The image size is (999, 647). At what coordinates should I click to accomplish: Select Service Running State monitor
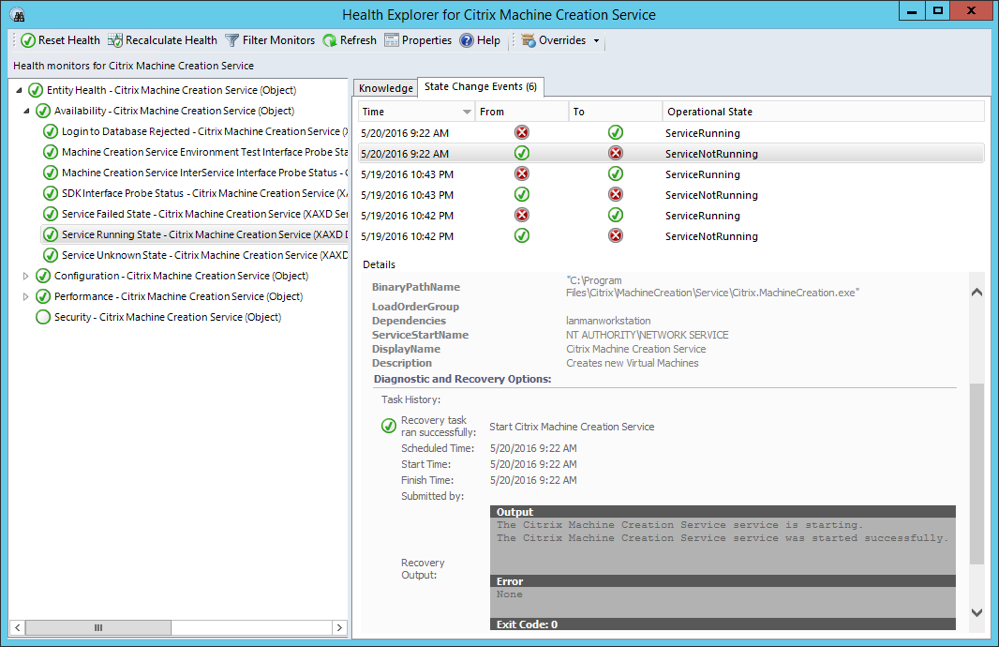coord(205,234)
